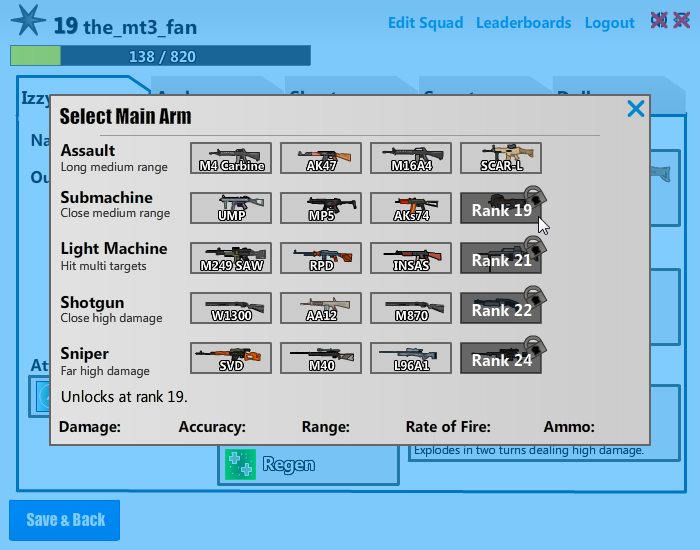Viewport: 700px width, 550px height.
Task: Open the Leaderboards page
Action: coord(524,23)
